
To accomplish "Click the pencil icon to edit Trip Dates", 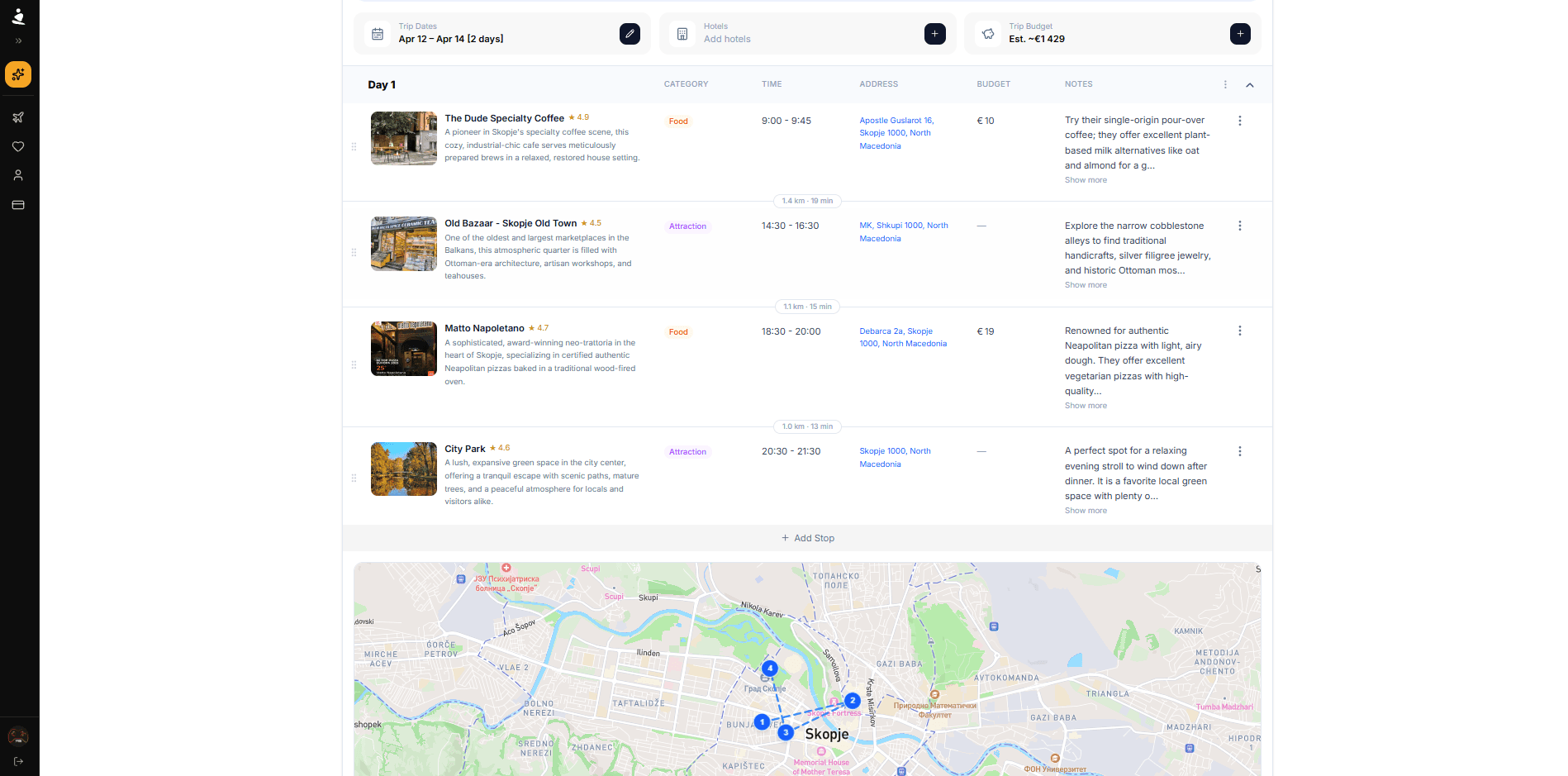I will [x=630, y=34].
